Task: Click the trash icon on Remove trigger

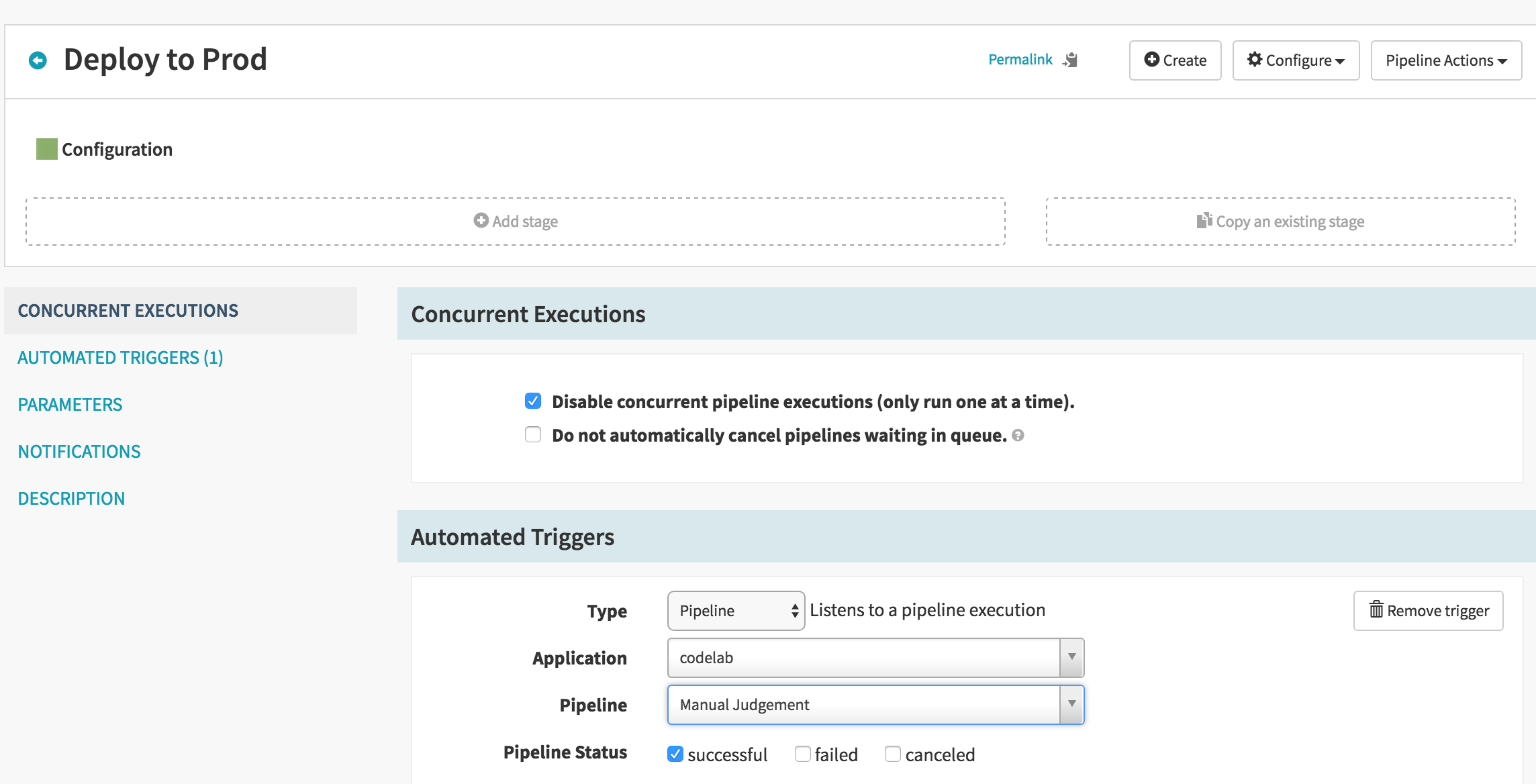Action: 1376,609
